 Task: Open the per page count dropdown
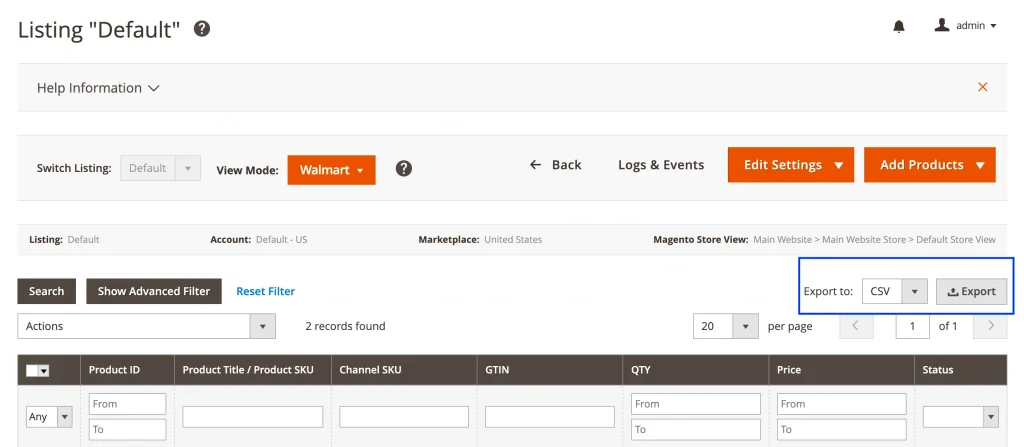tap(725, 326)
